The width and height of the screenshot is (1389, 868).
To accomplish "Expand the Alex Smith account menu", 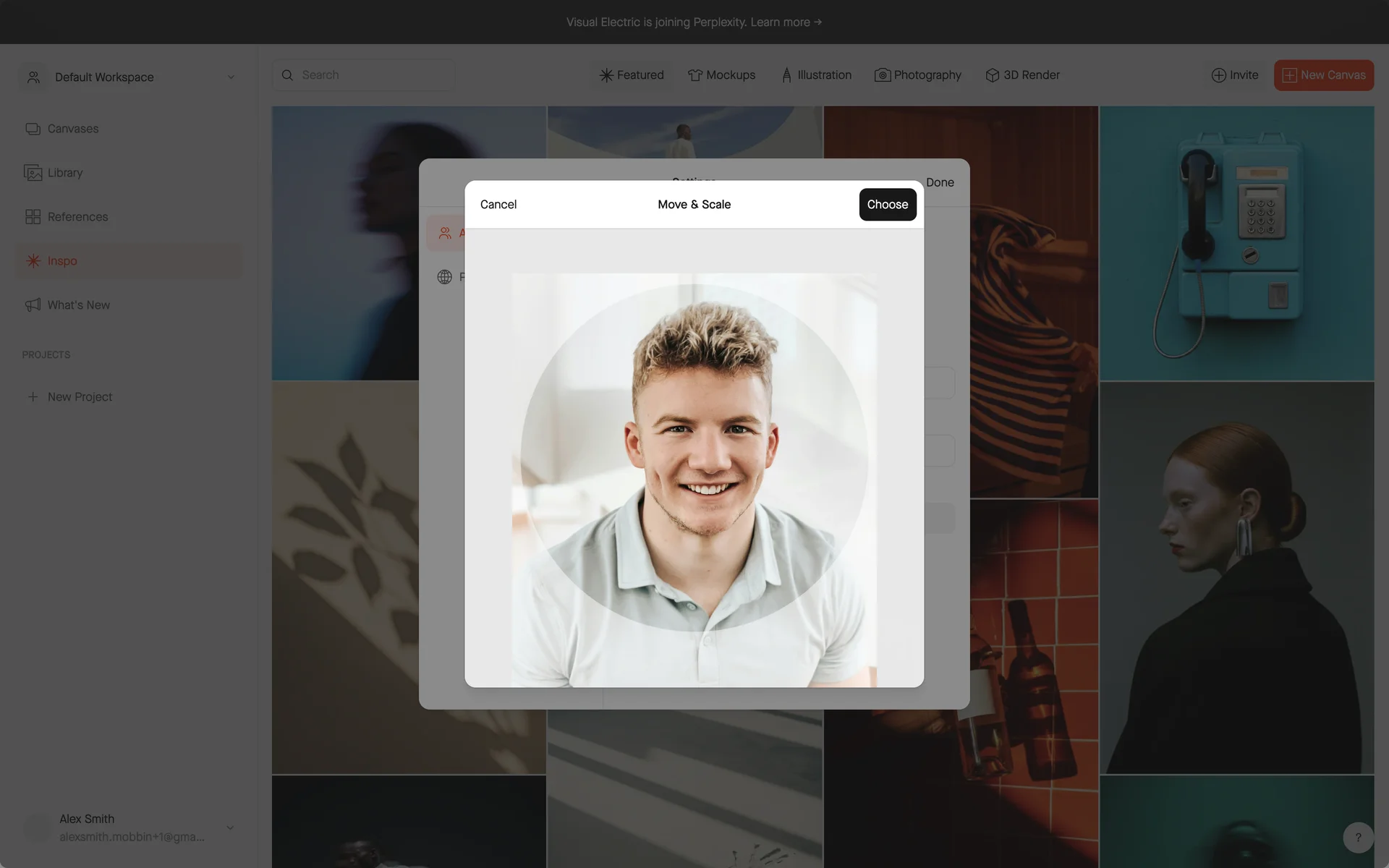I will coord(230,827).
